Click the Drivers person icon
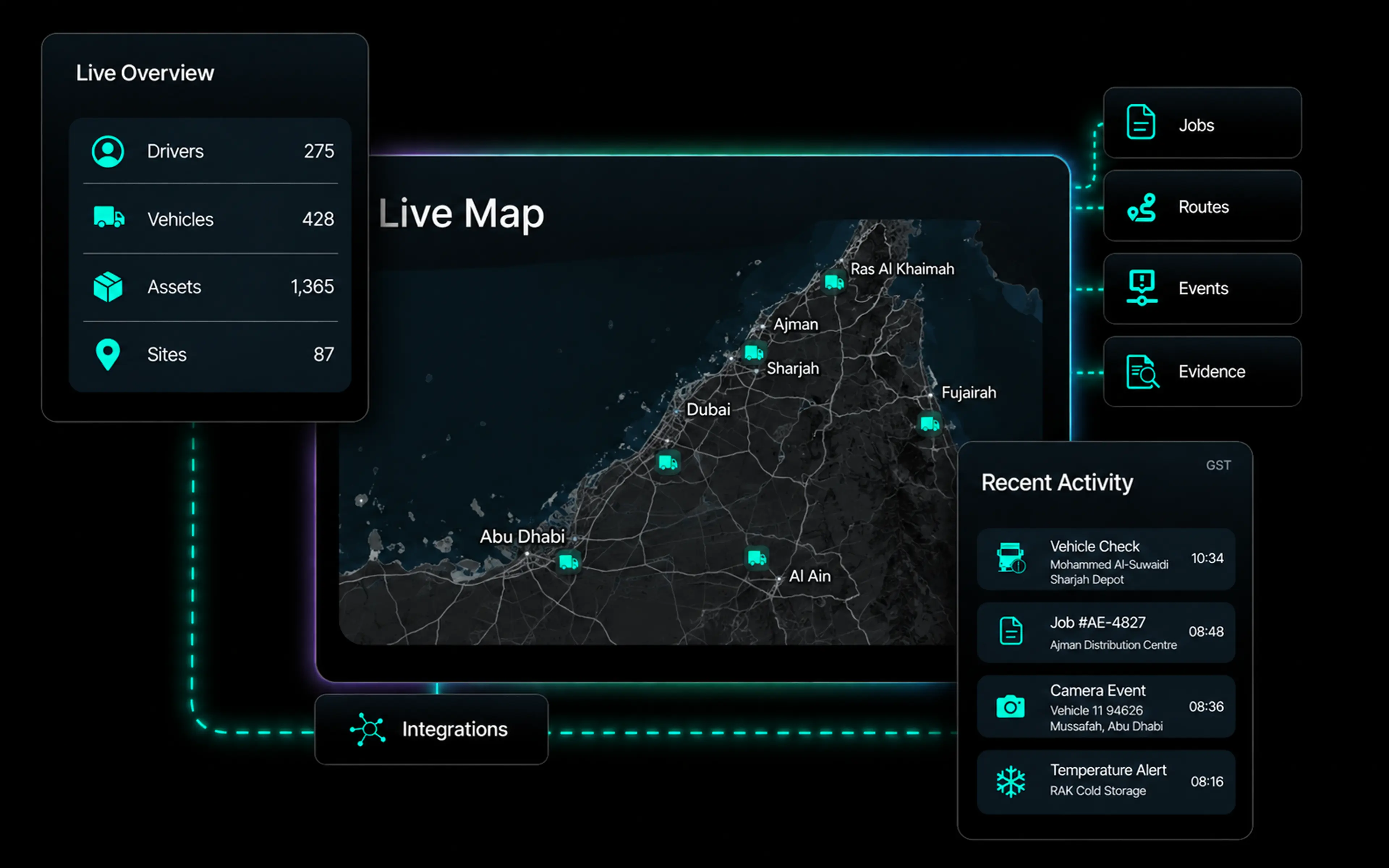 click(x=108, y=152)
